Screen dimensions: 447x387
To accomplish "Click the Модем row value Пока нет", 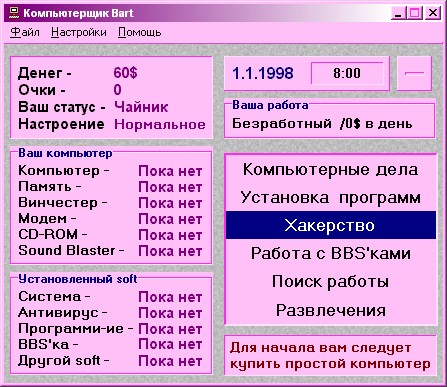I will (170, 219).
